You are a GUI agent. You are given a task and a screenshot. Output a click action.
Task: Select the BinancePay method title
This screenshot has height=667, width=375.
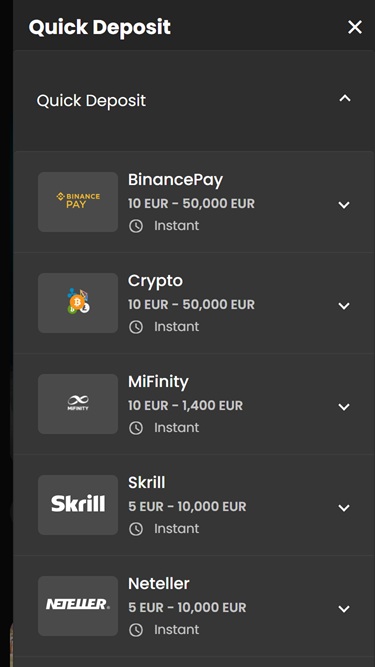click(175, 180)
